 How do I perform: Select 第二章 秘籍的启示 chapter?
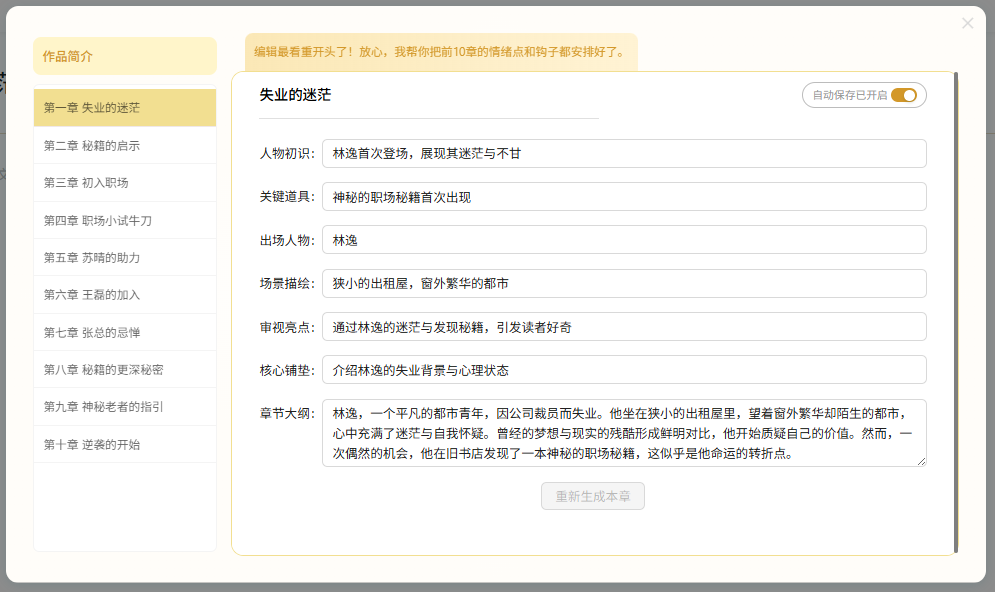click(125, 145)
